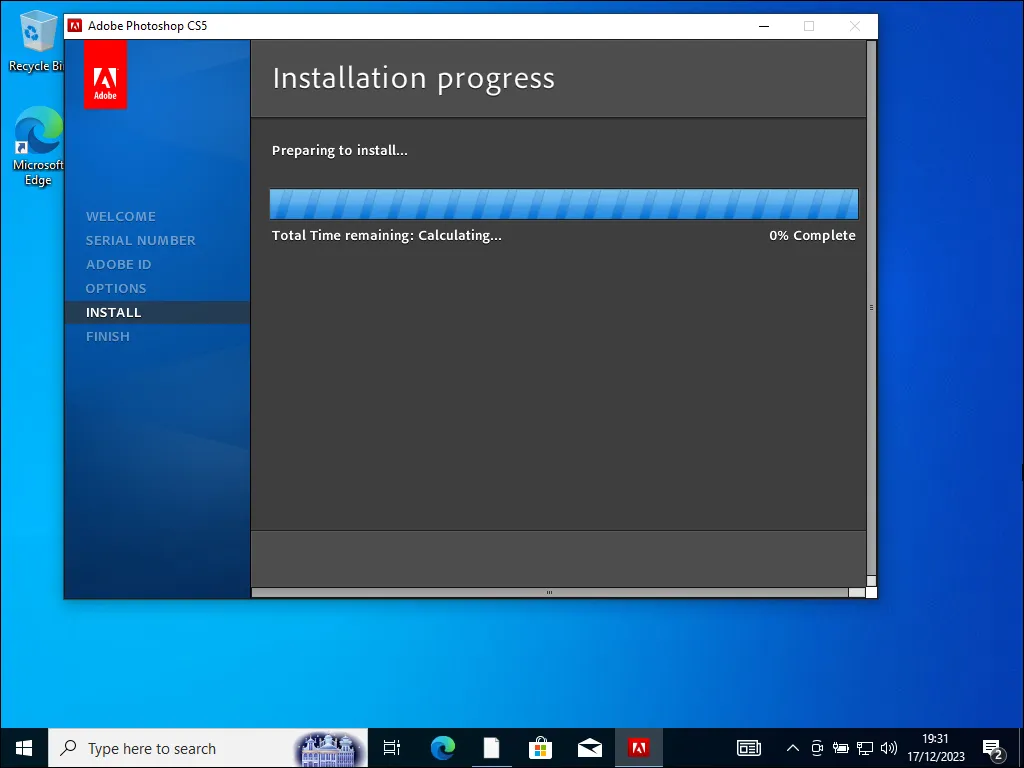Open Task View in the taskbar
This screenshot has width=1024, height=768.
pyautogui.click(x=392, y=748)
